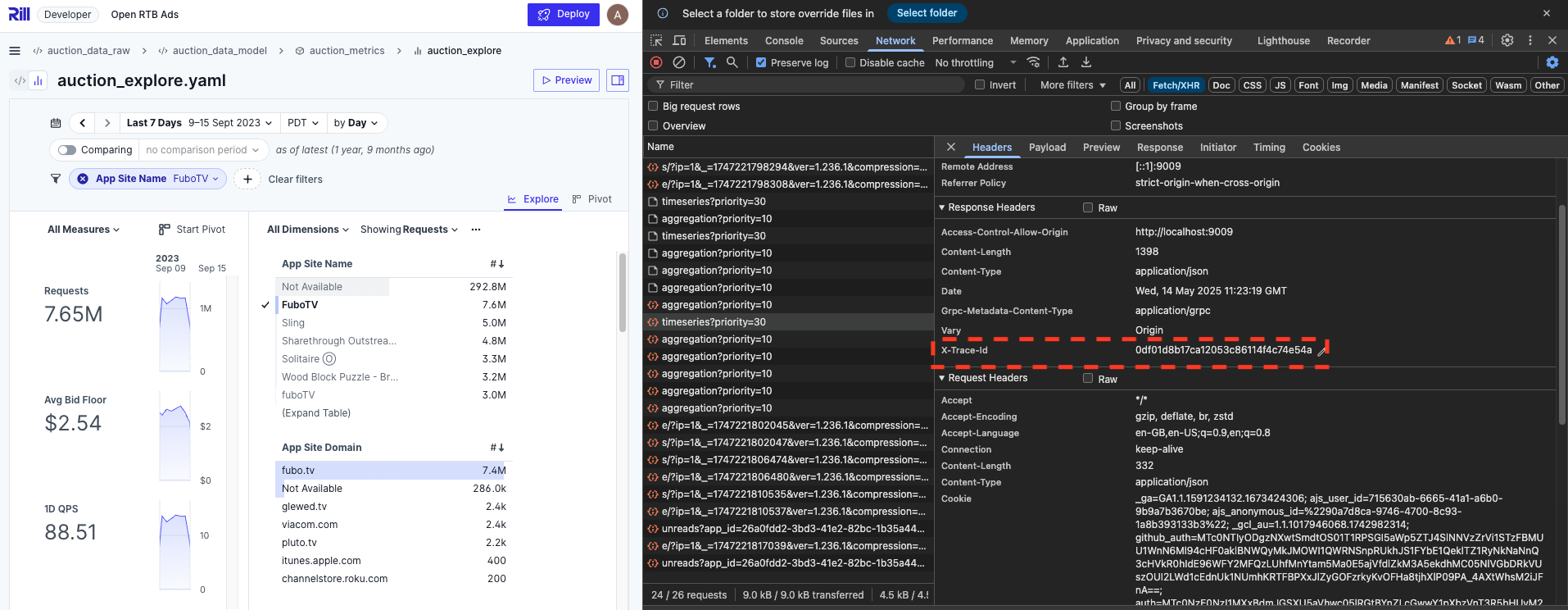Toggle the device toolbar icon

click(679, 40)
